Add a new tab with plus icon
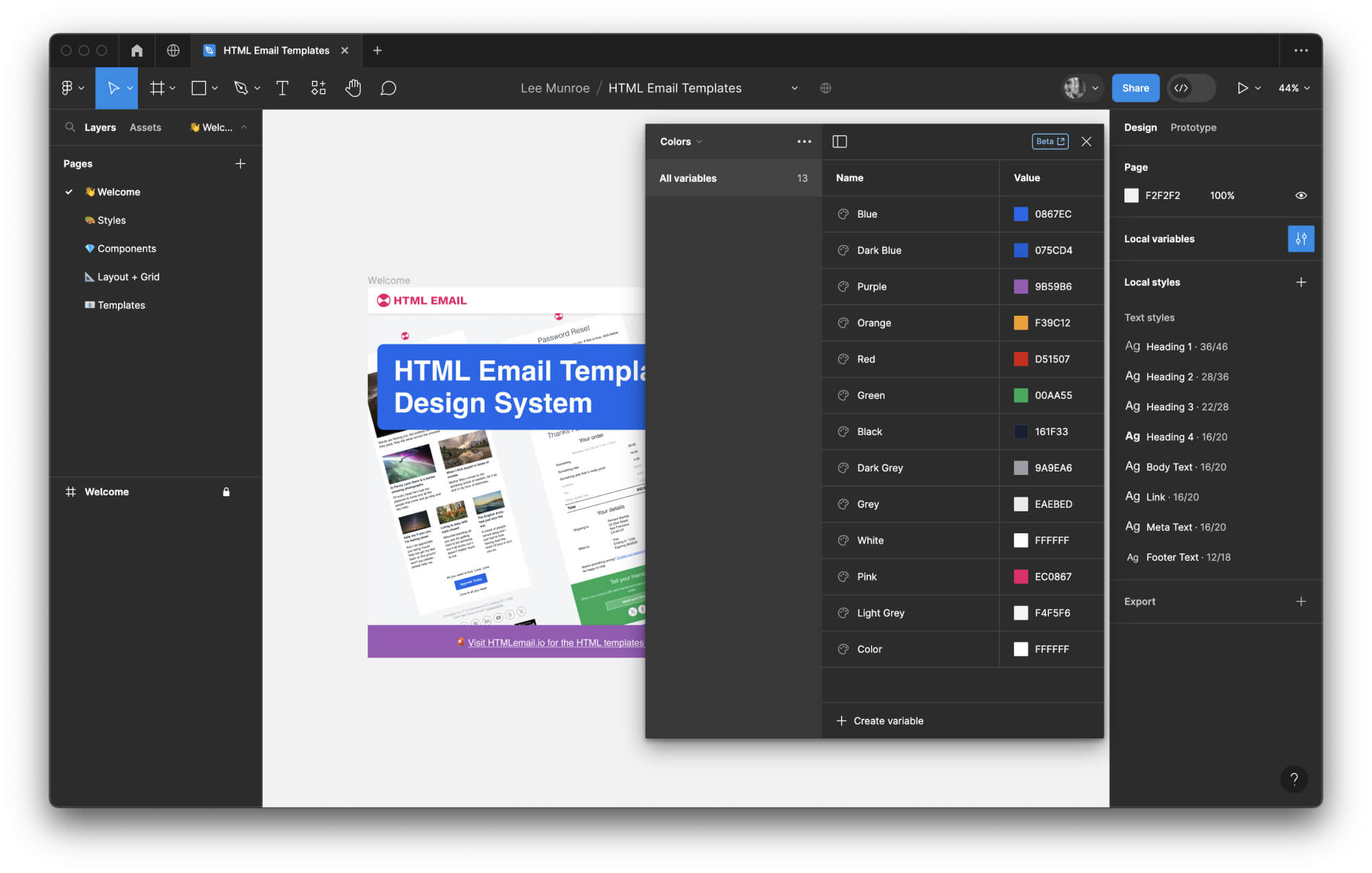1372x873 pixels. coord(377,50)
